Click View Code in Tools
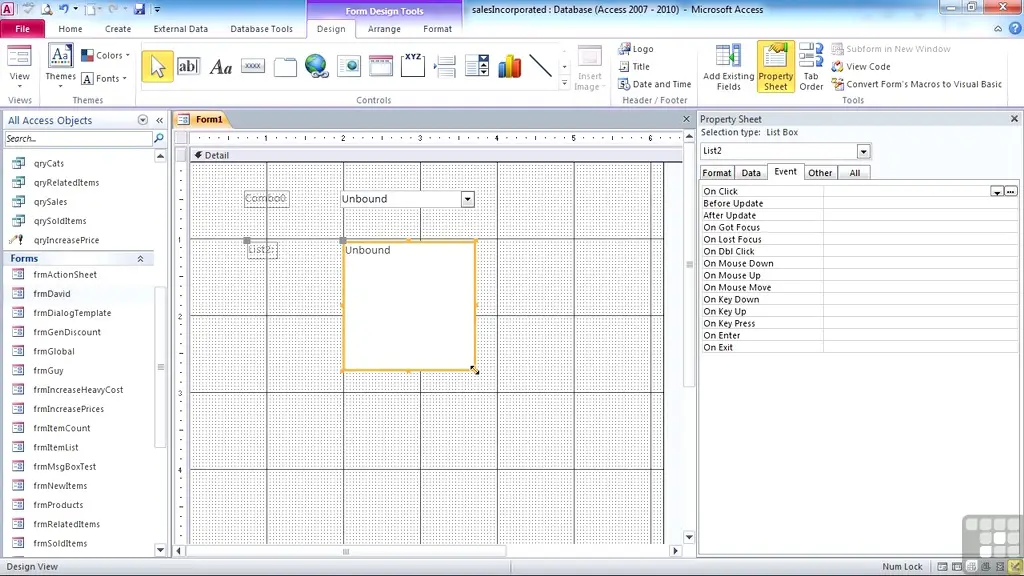The height and width of the screenshot is (576, 1024). coord(861,67)
